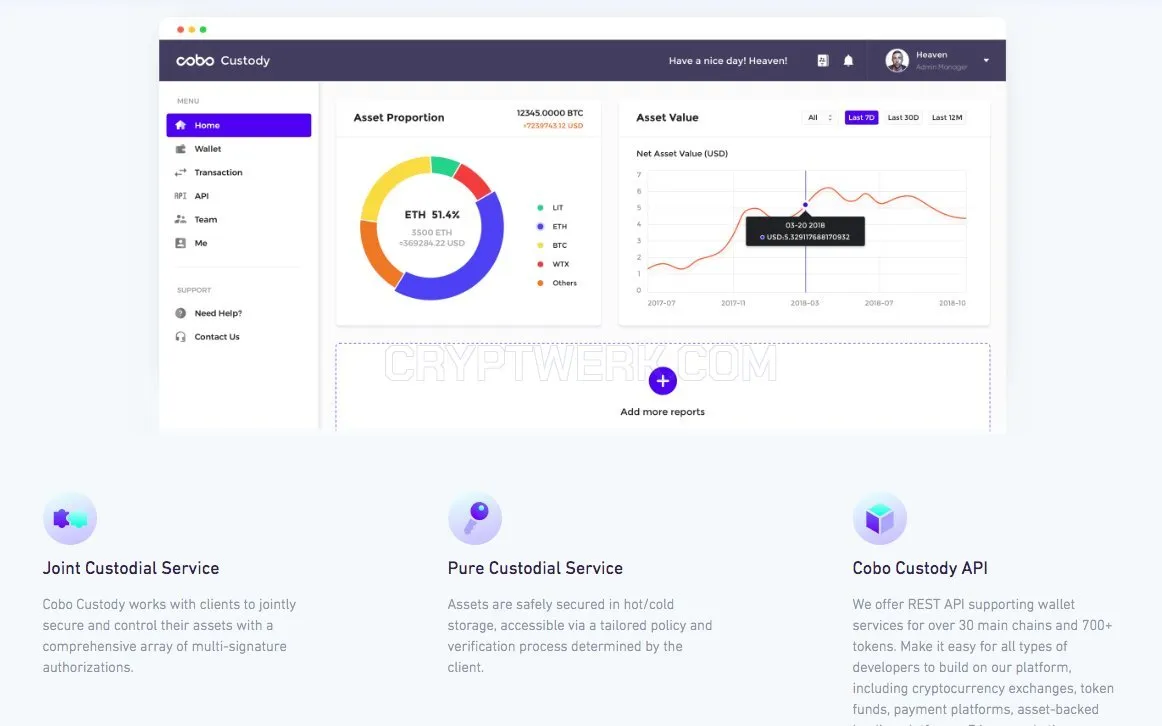
Task: Click the BTC yellow legend dot
Action: 540,245
